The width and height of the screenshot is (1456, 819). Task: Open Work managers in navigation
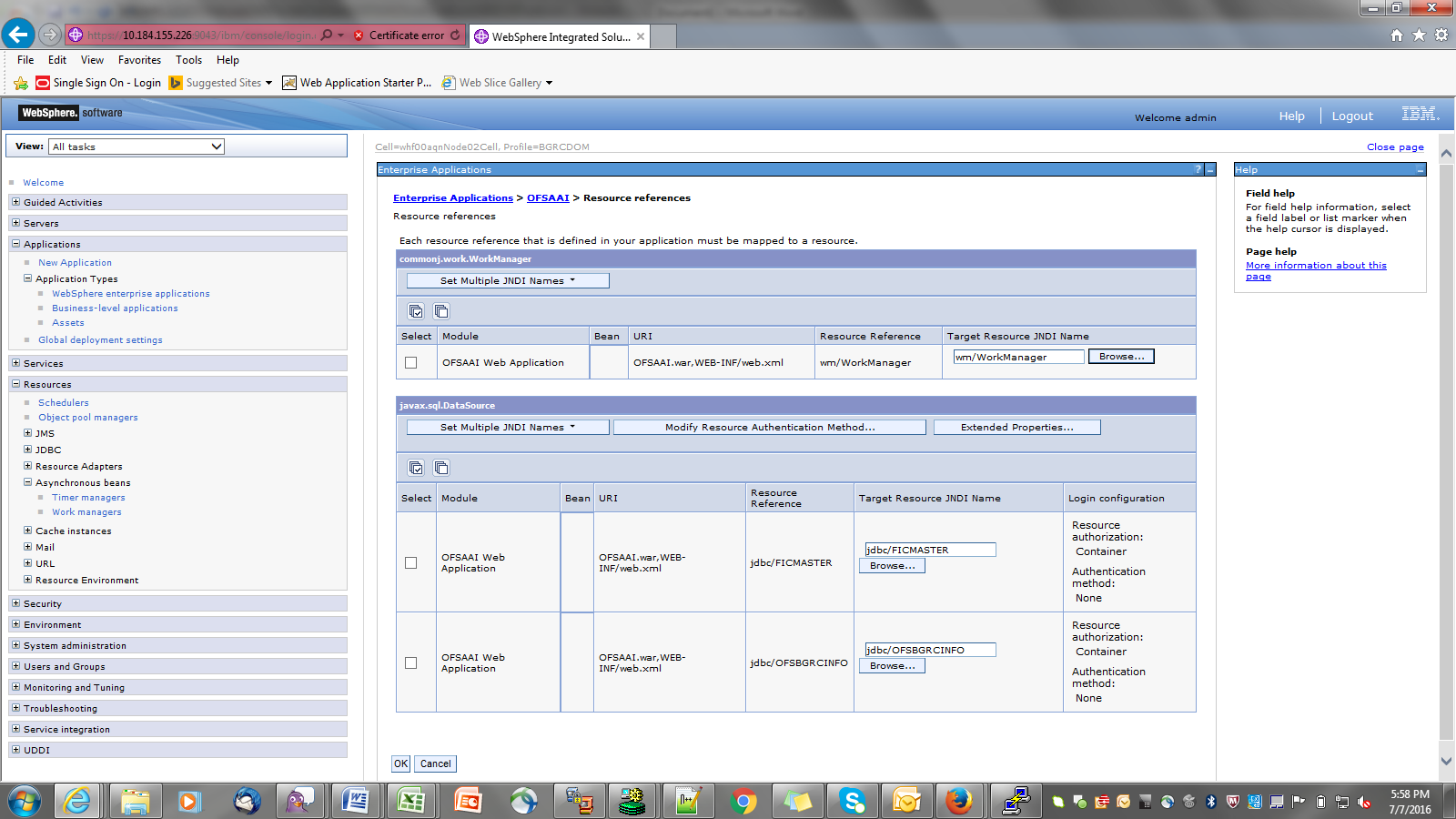coord(86,512)
